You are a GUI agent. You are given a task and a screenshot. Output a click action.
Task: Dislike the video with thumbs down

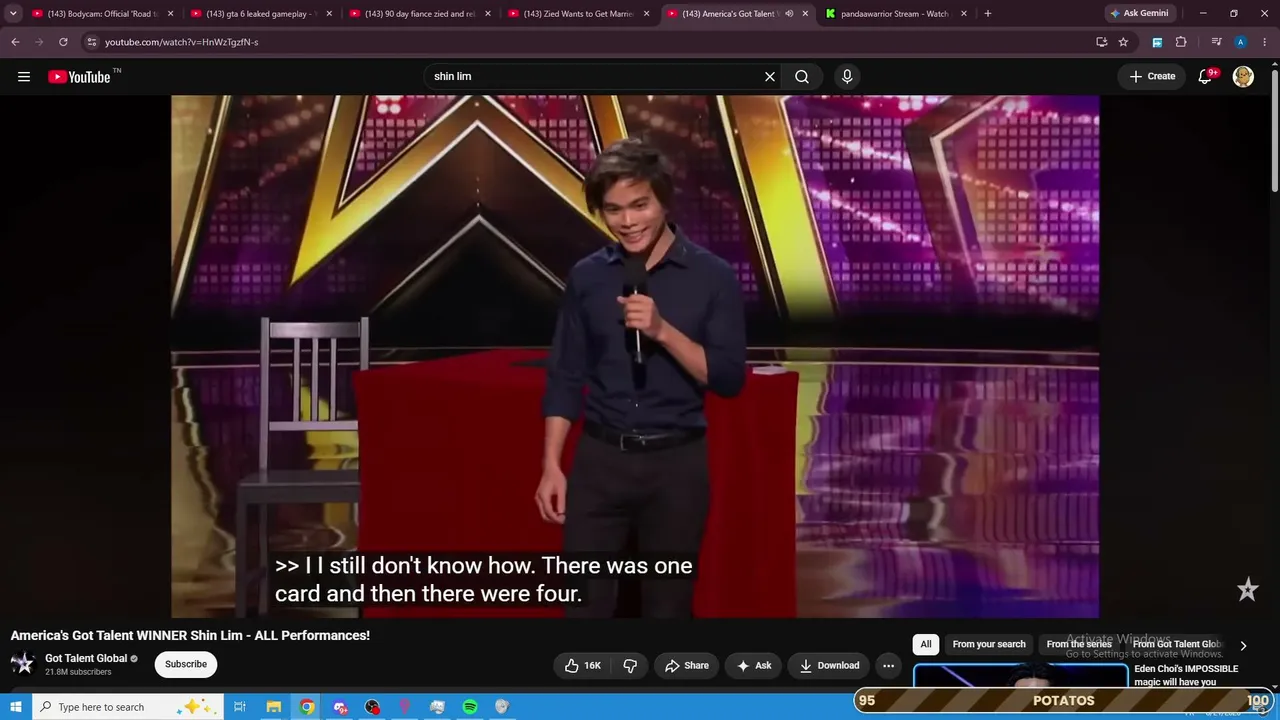[630, 666]
